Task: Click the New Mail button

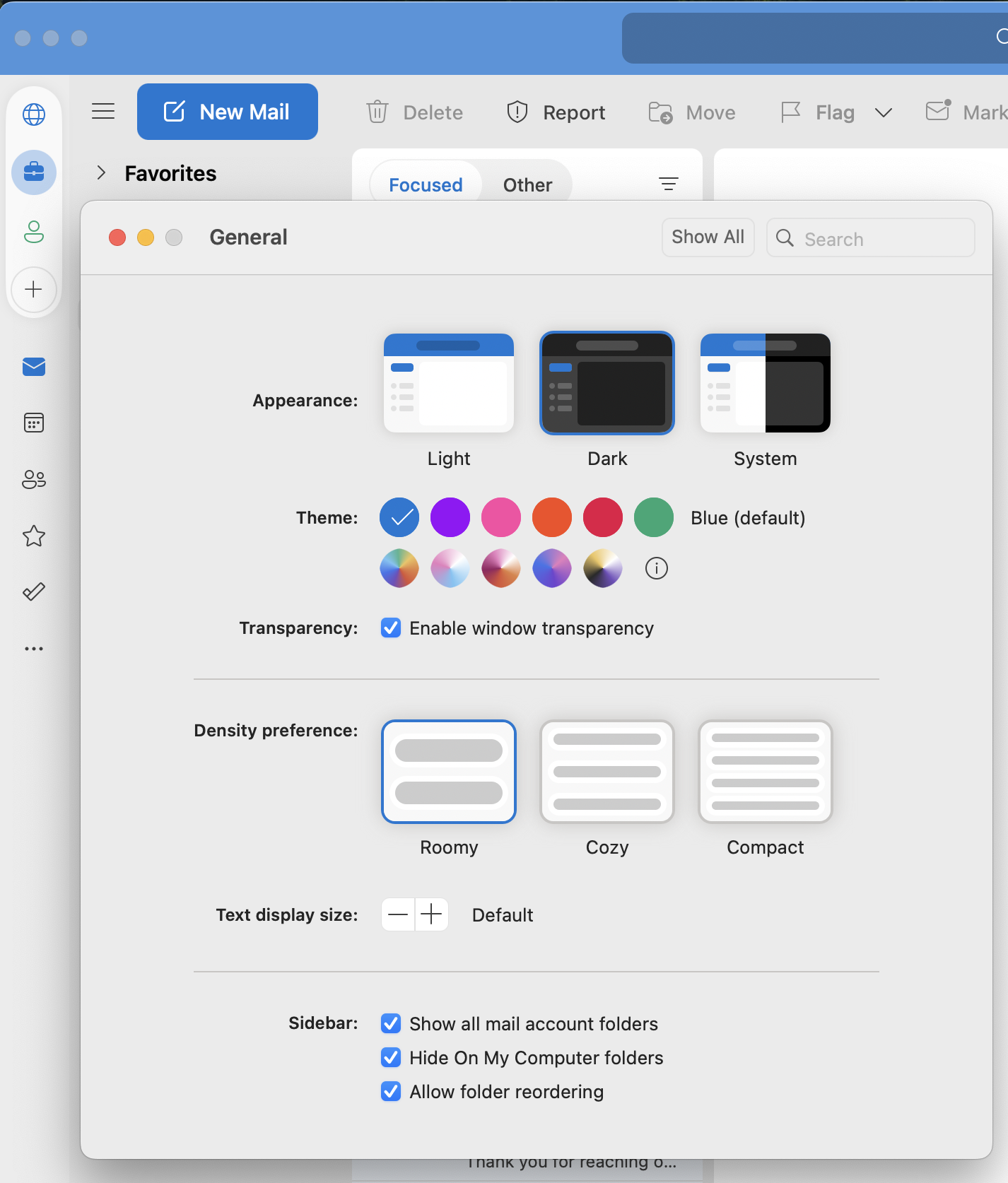Action: (228, 112)
